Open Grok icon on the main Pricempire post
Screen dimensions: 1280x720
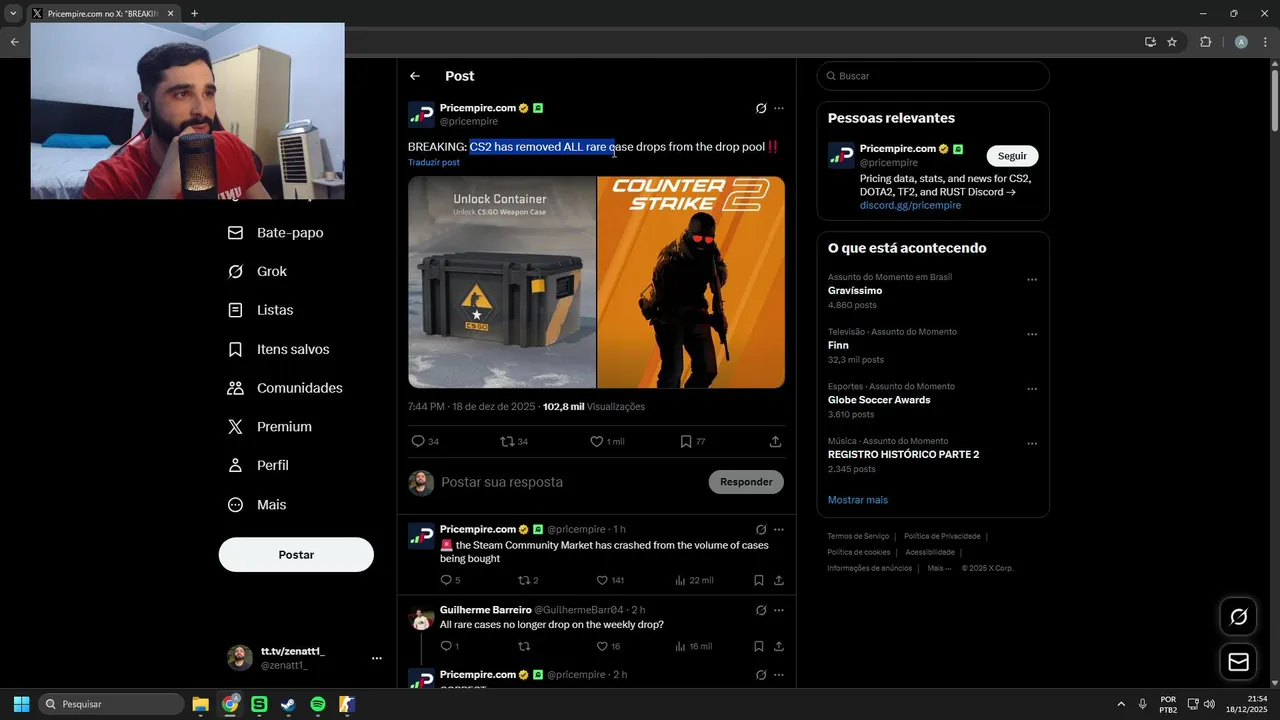[x=761, y=108]
